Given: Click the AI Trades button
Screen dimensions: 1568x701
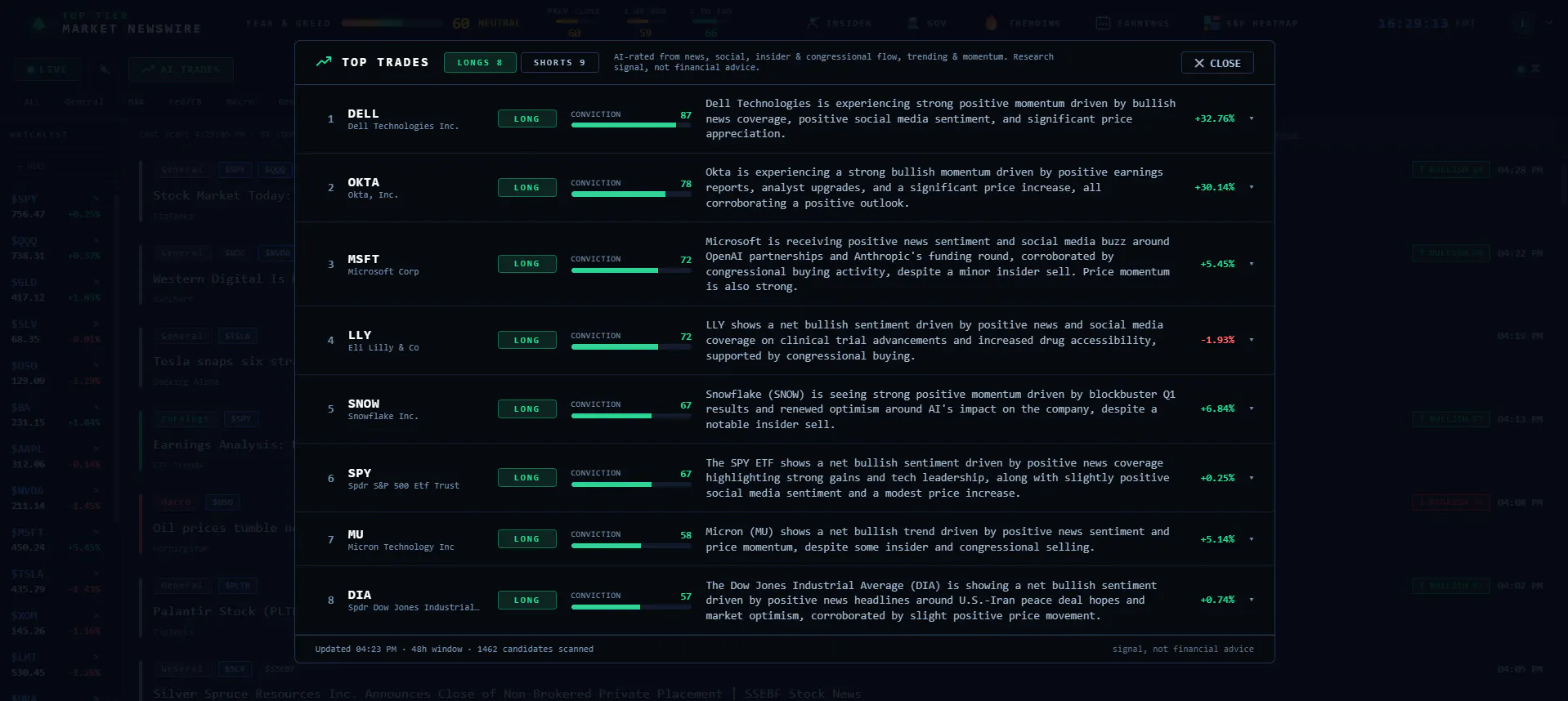Looking at the screenshot, I should click(x=181, y=69).
